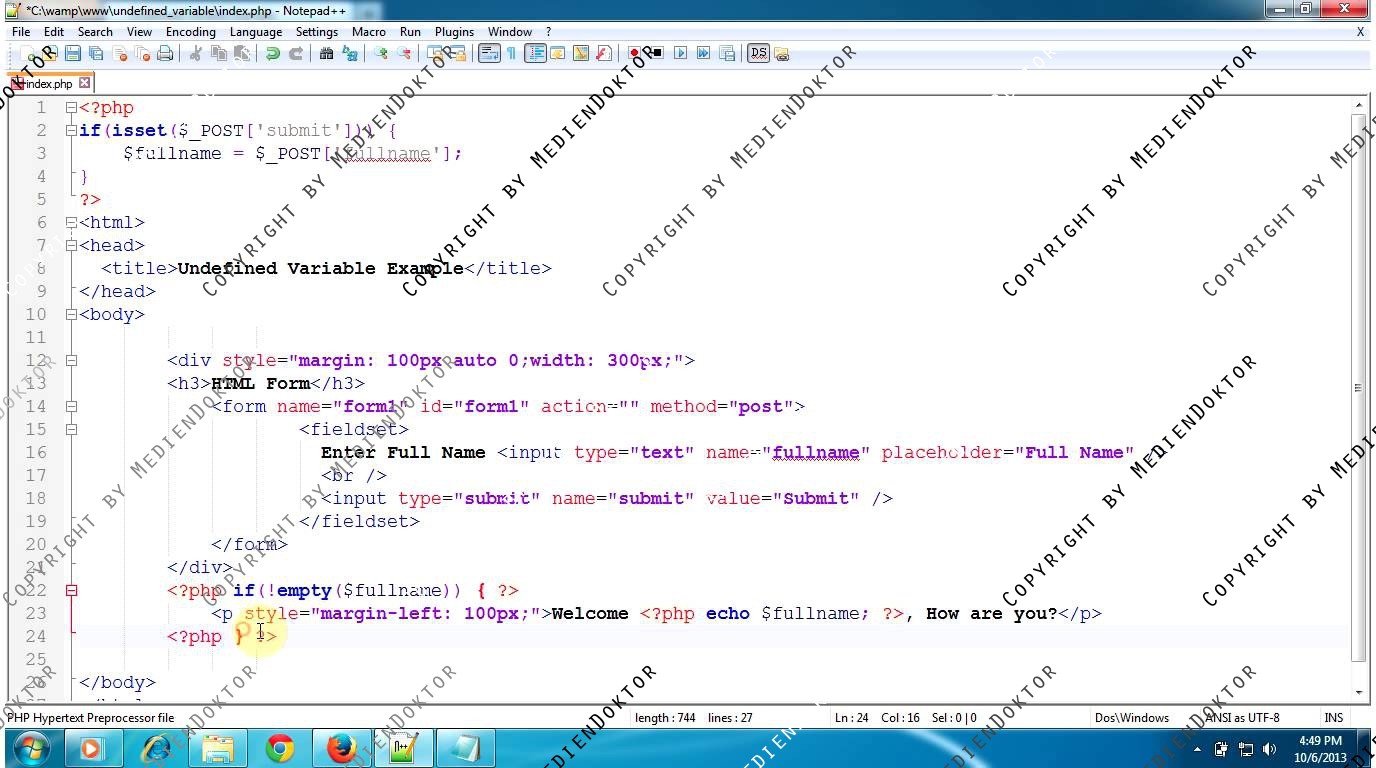1376x768 pixels.
Task: Zoom out using the toolbar icon
Action: tap(404, 54)
